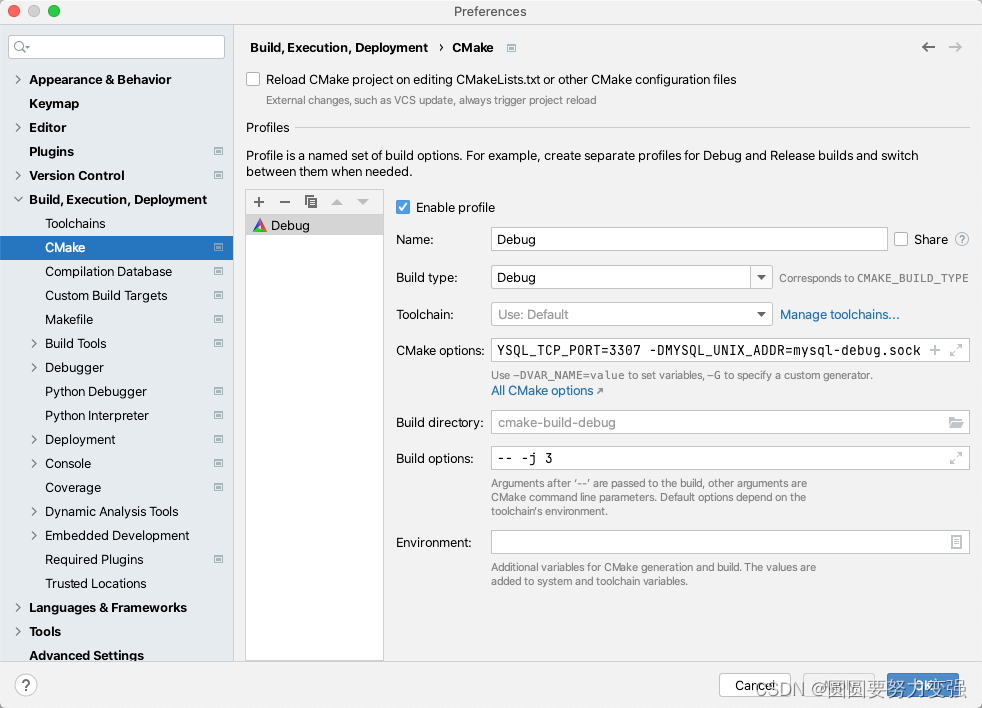Browse for Build directory folder

coord(956,422)
